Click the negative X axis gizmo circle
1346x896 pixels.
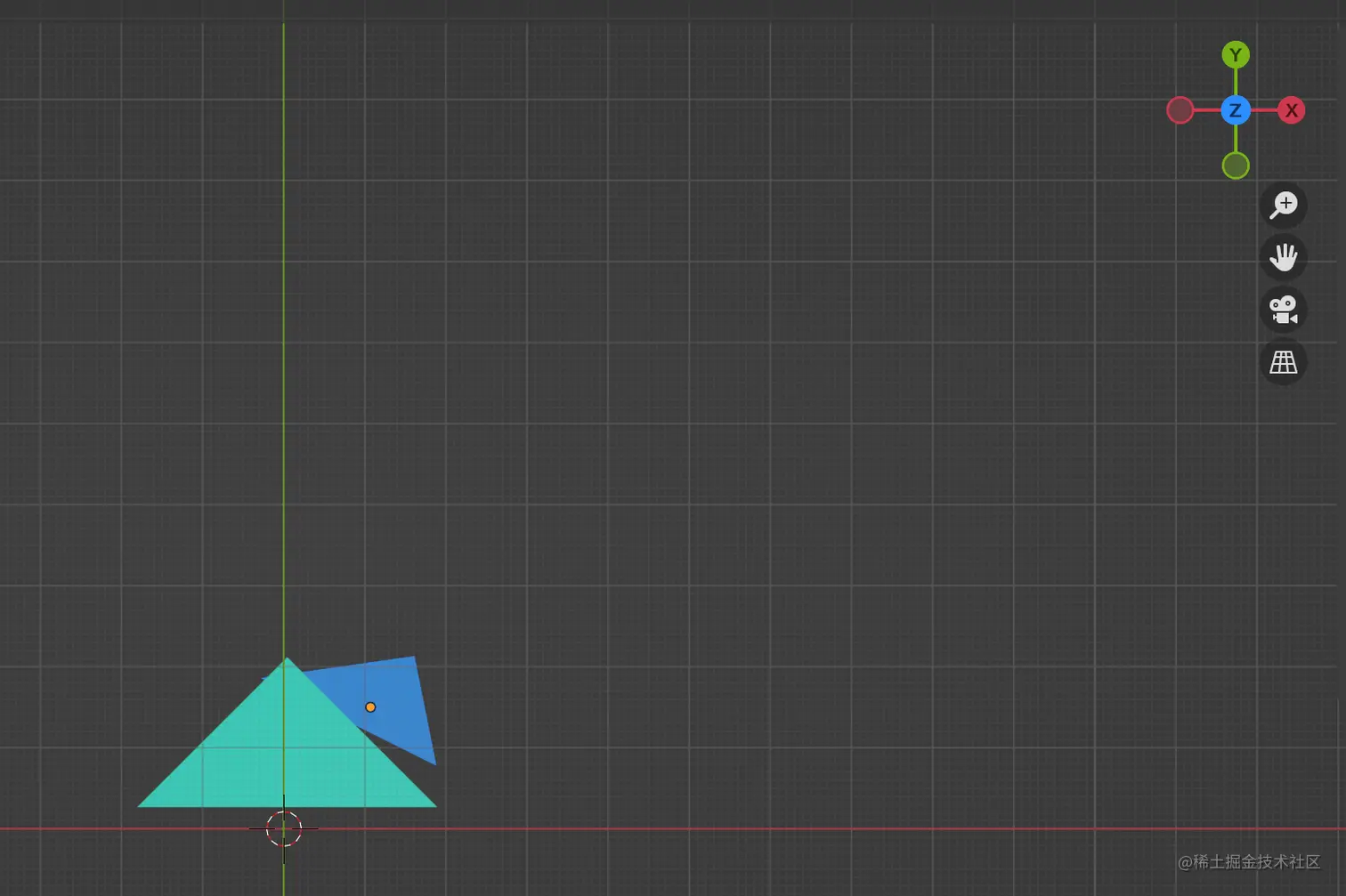1180,110
